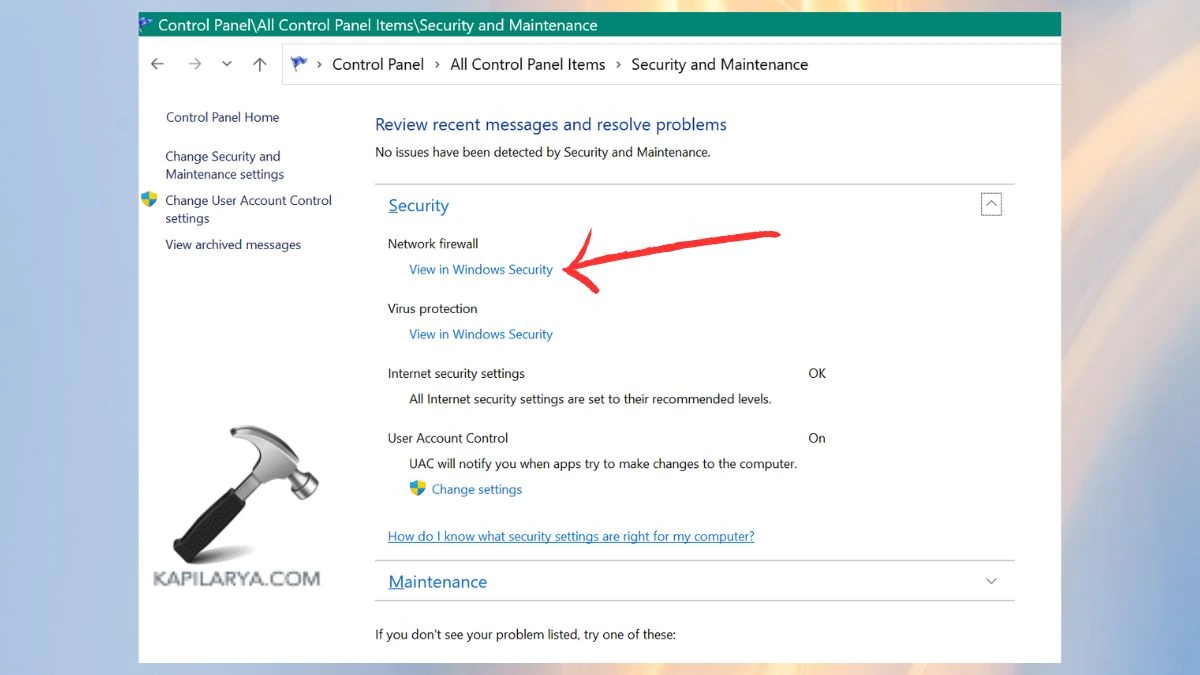The height and width of the screenshot is (675, 1200).
Task: Click the Security and Maintenance address bar segment
Action: 719,64
